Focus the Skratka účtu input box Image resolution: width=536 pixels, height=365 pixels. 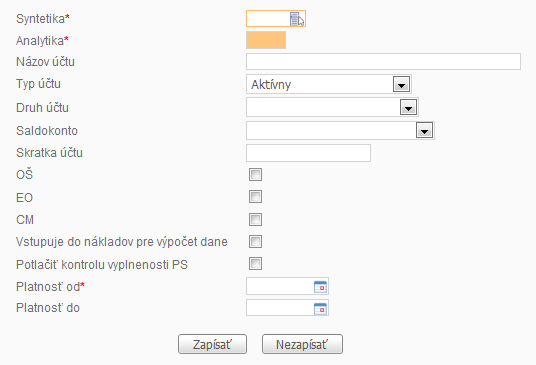pos(308,153)
